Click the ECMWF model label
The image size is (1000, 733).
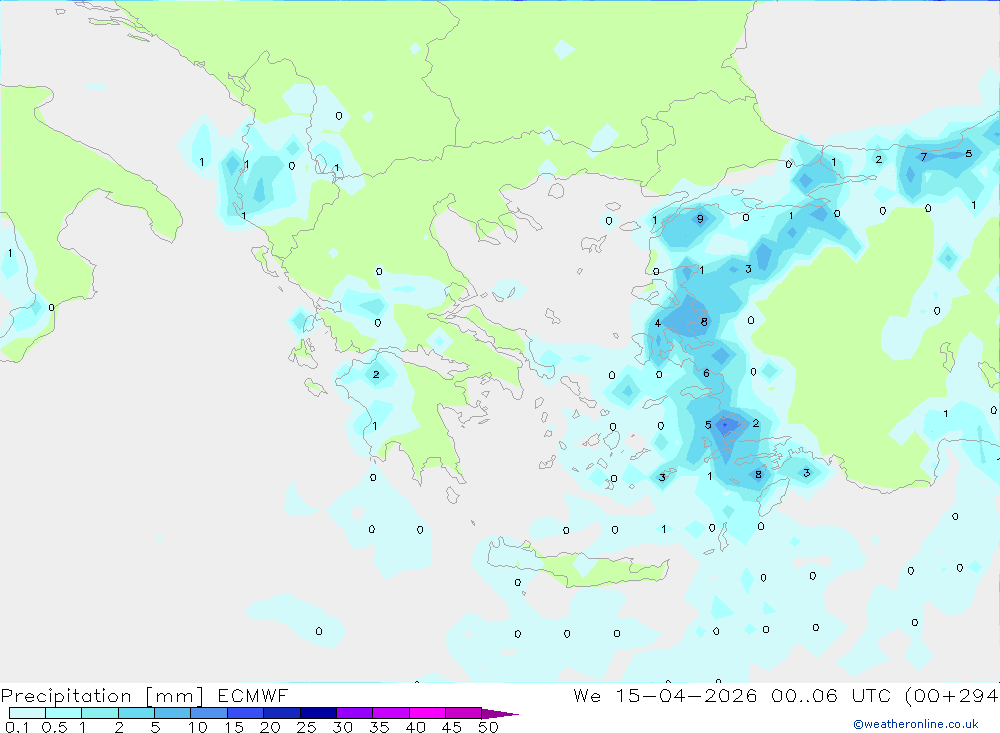[253, 696]
